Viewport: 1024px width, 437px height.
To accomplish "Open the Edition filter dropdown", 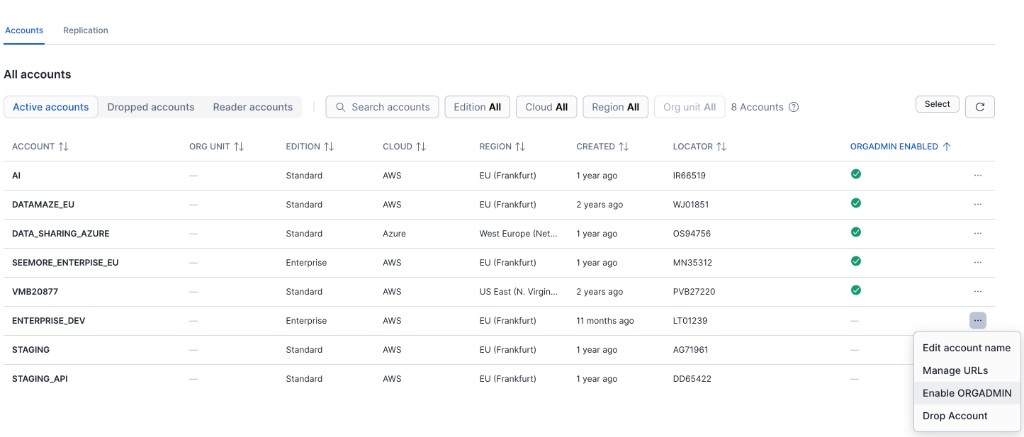I will pyautogui.click(x=477, y=107).
